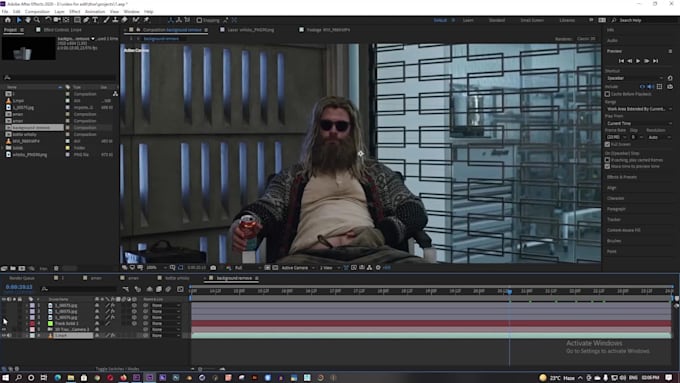Select the Eraser tool

click(124, 20)
